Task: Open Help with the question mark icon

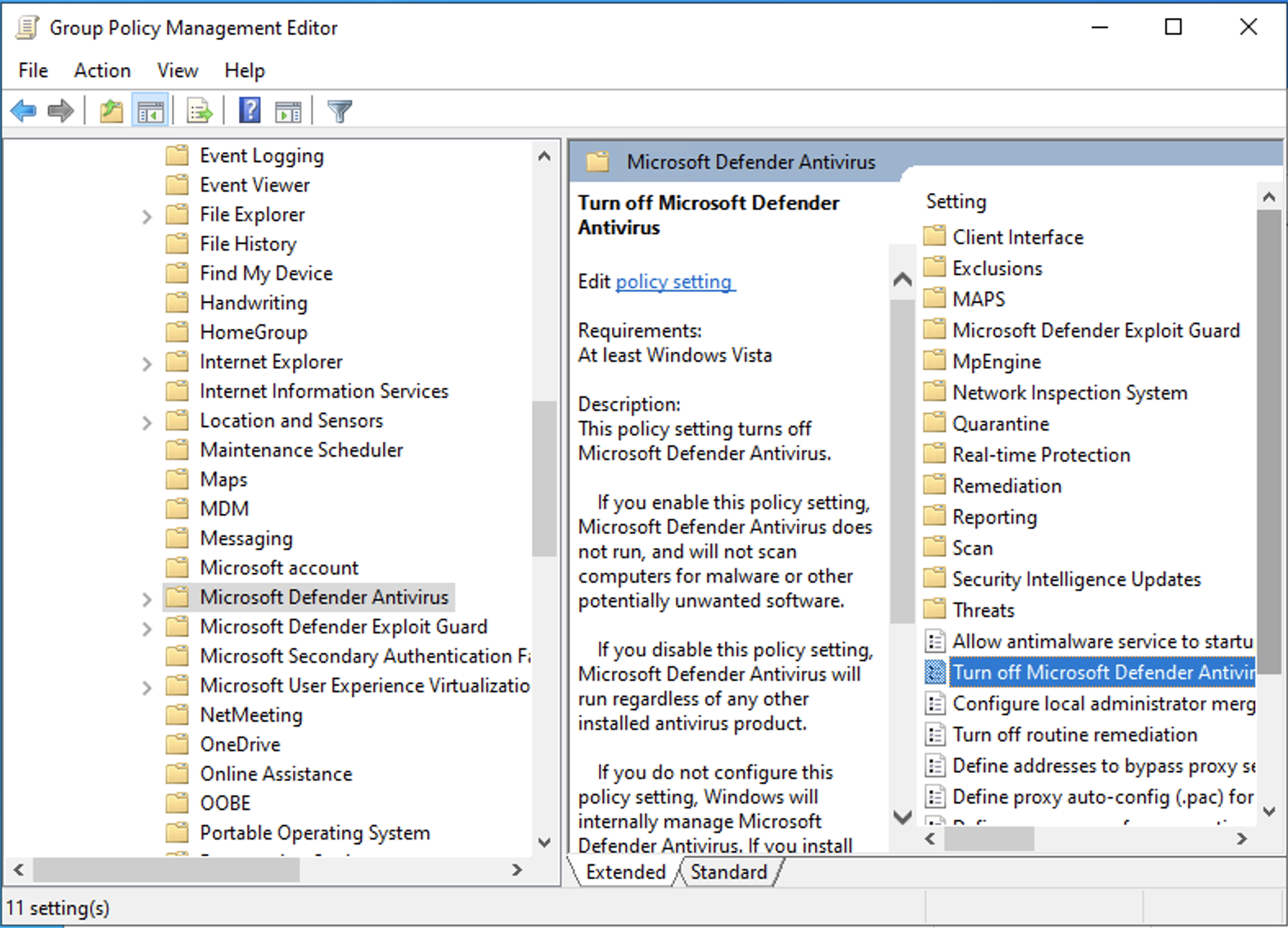Action: [250, 110]
